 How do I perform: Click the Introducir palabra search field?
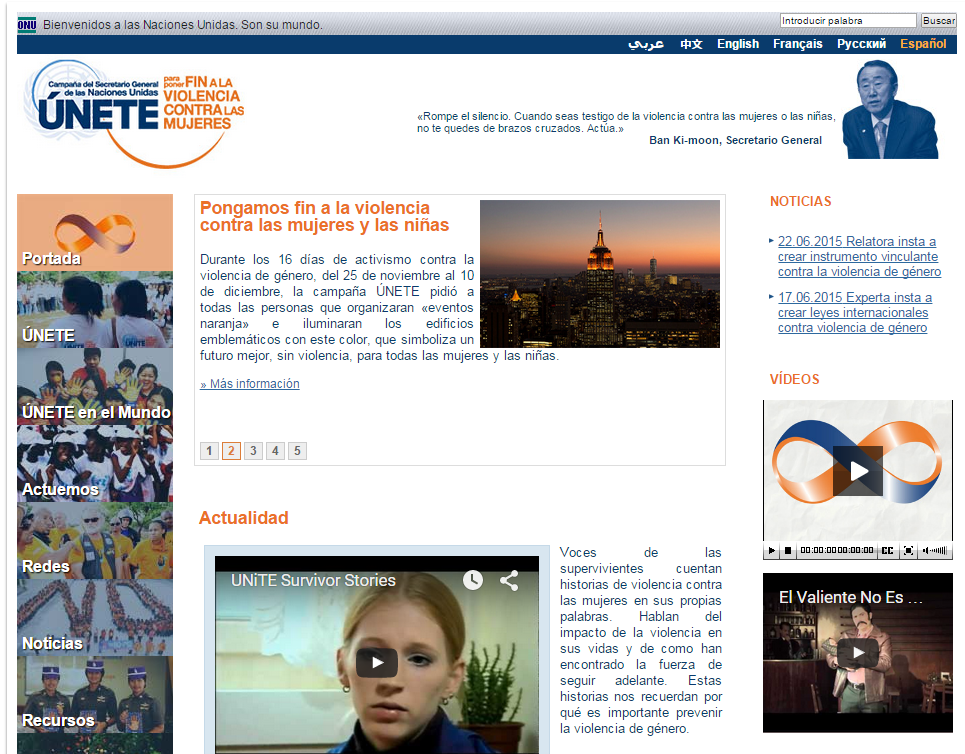848,20
